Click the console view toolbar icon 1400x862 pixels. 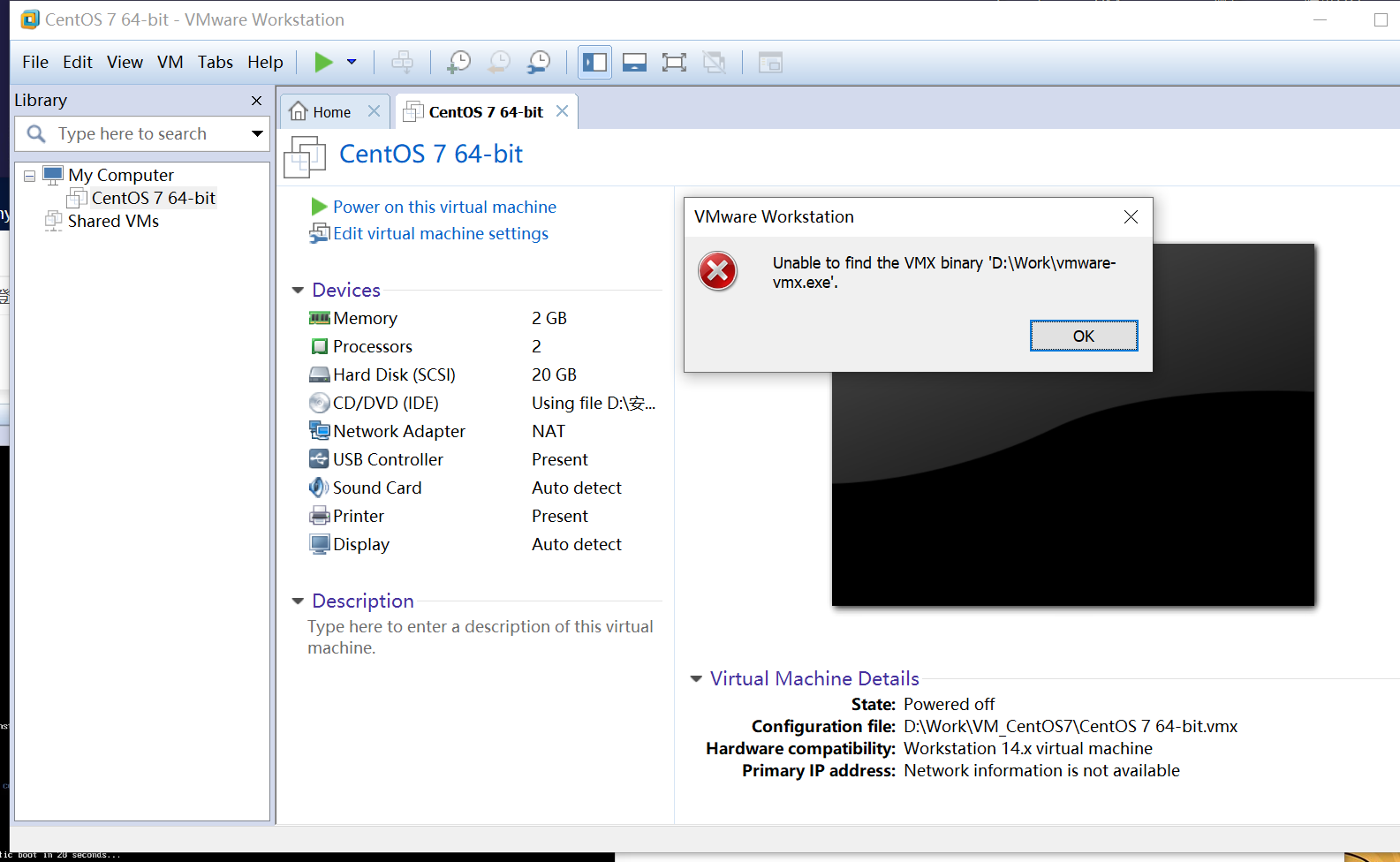tap(770, 62)
